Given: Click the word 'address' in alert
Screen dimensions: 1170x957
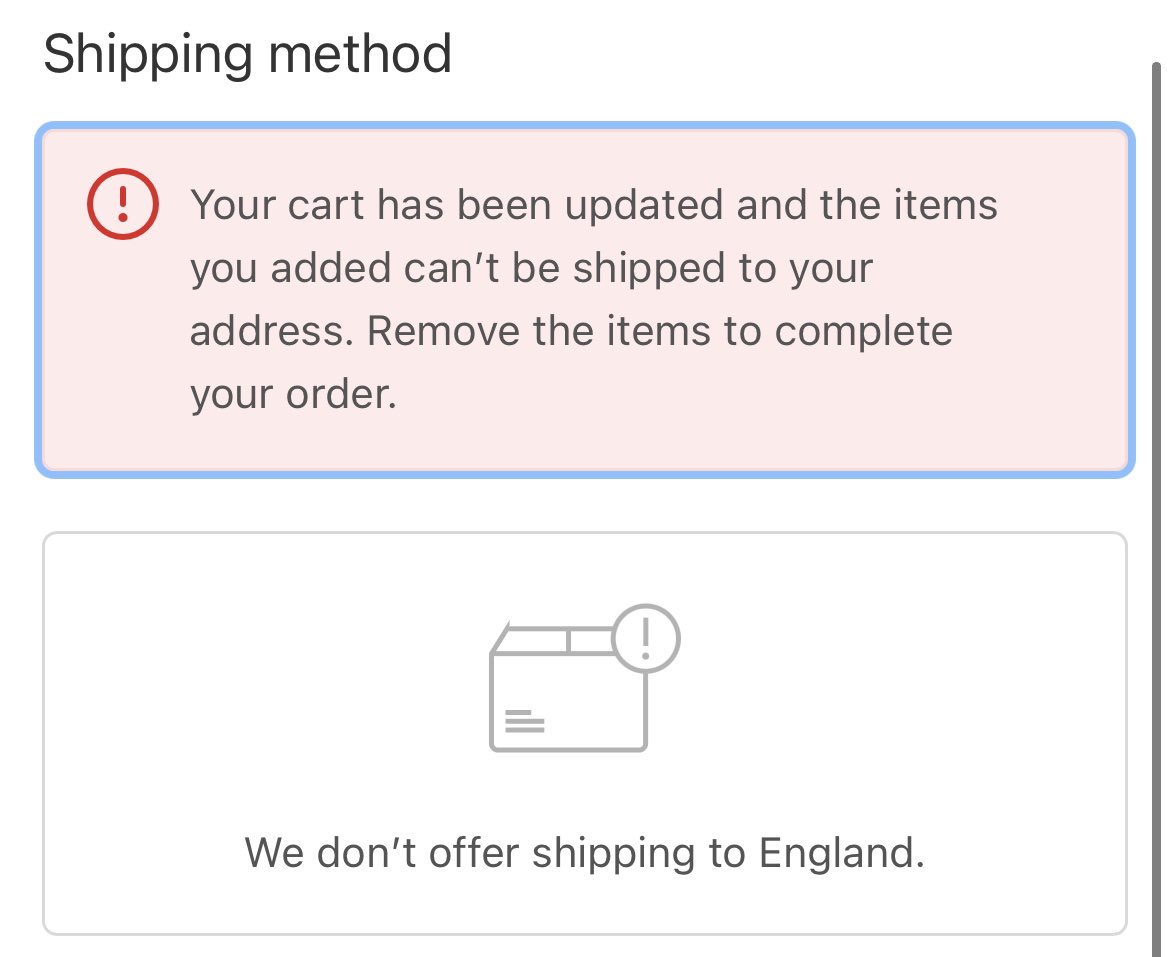Looking at the screenshot, I should [x=263, y=331].
